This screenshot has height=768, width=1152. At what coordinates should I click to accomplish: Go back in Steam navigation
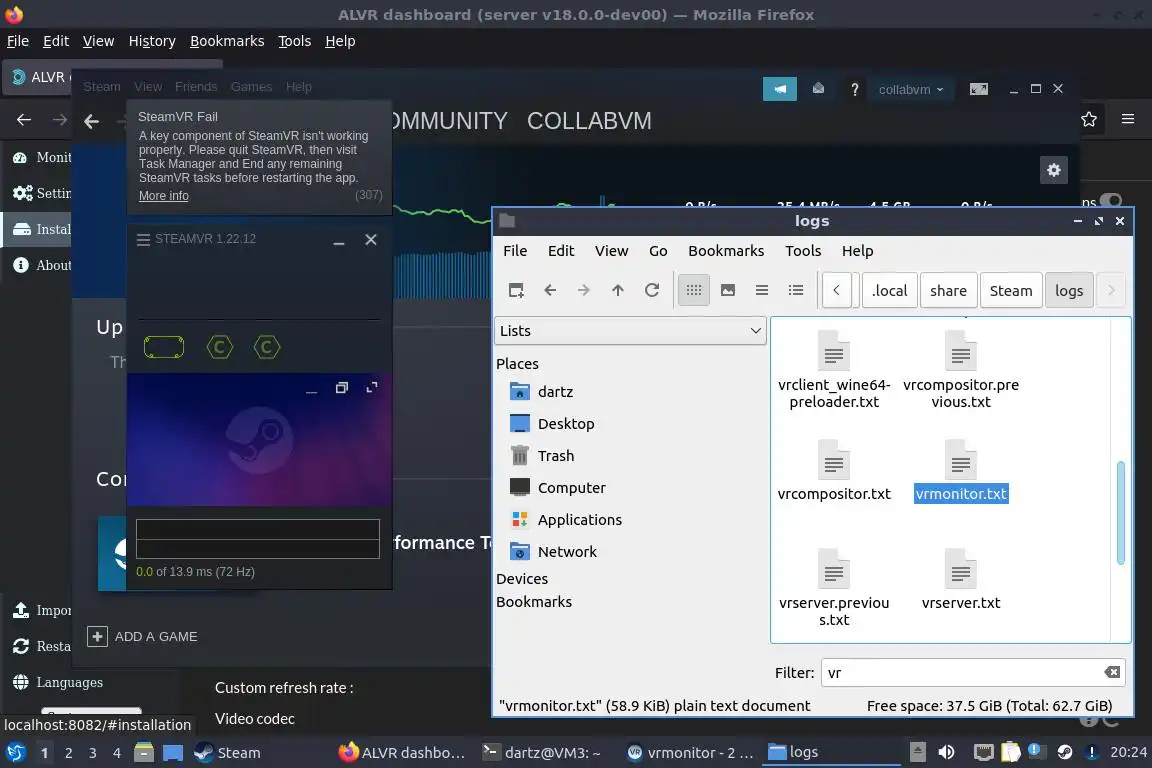91,121
